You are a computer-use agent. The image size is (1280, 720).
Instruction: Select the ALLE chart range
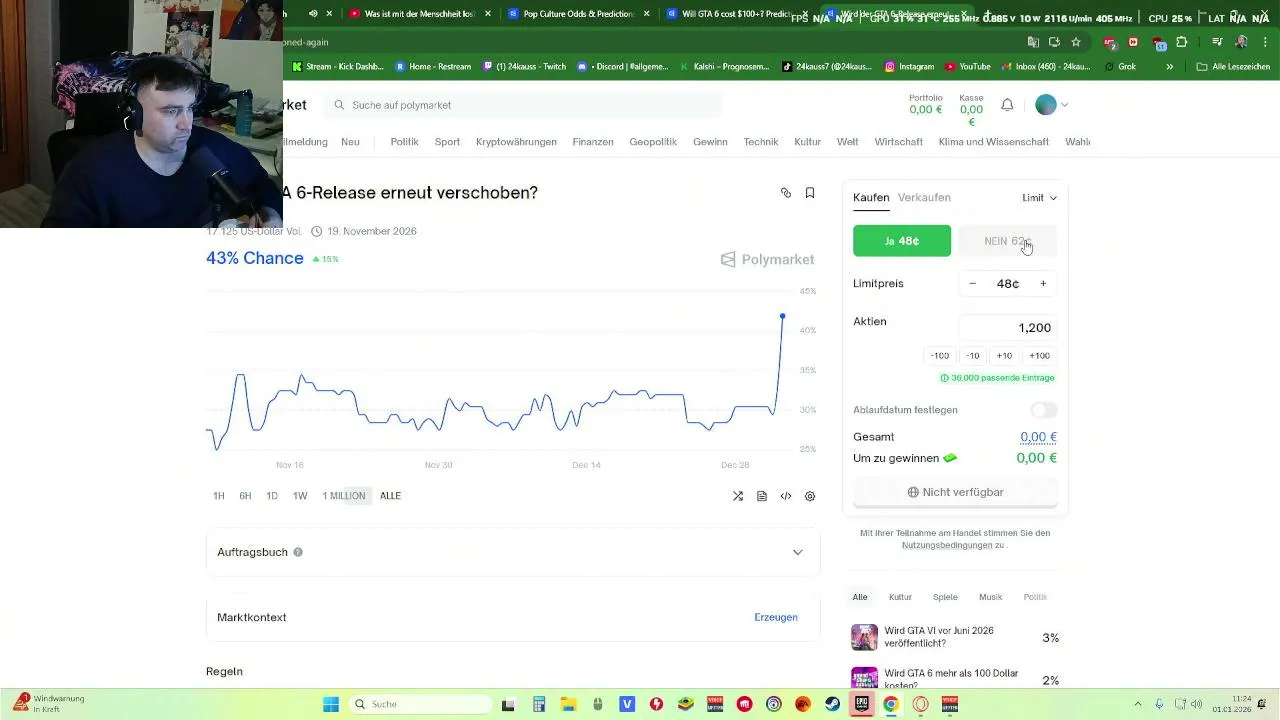point(390,496)
